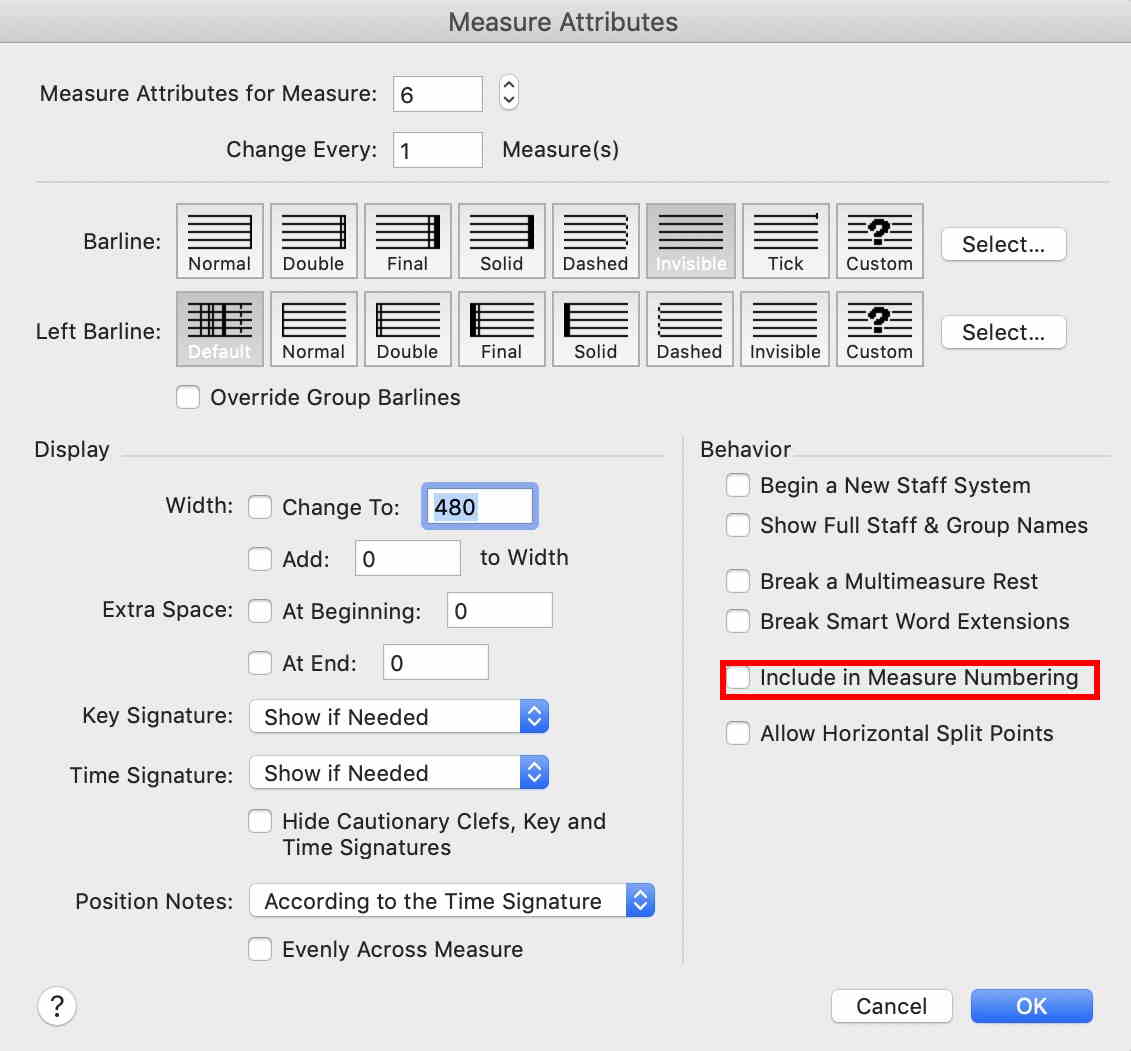Enable Include in Measure Numbering checkbox

tap(738, 678)
